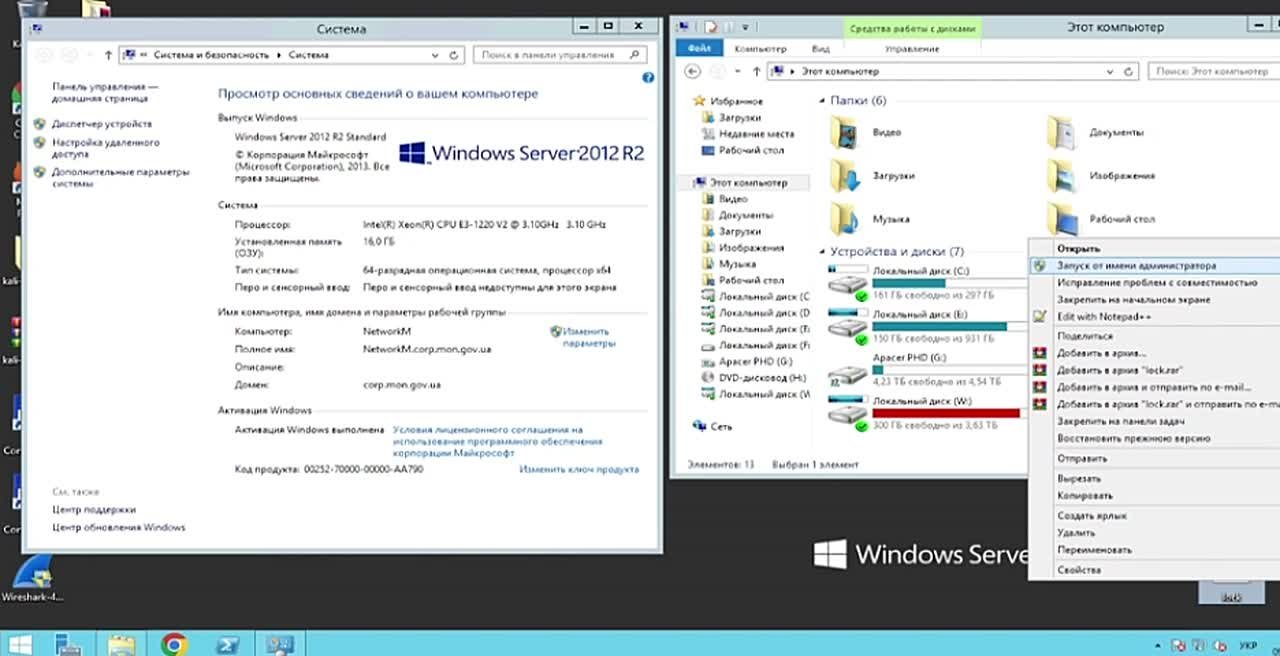Open the Изображения folder in Папки
This screenshot has width=1280, height=656.
point(1061,175)
